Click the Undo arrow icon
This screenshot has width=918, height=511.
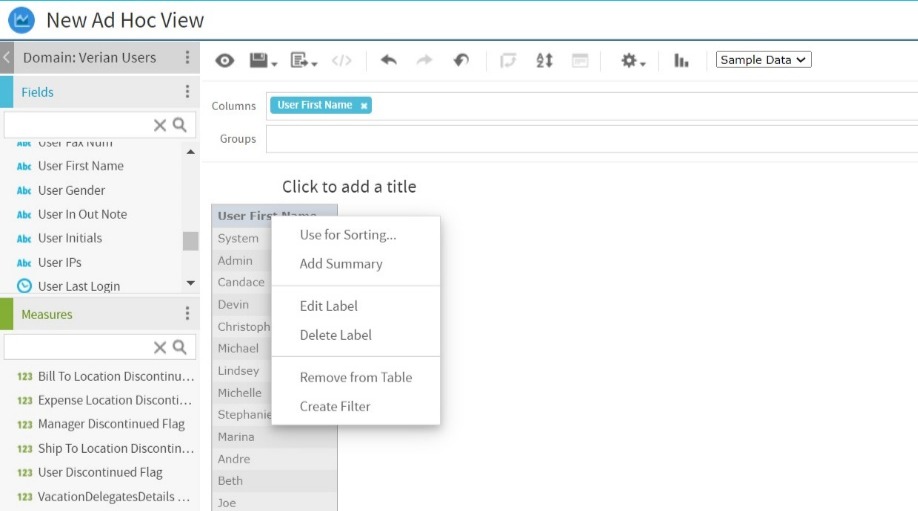pyautogui.click(x=389, y=60)
